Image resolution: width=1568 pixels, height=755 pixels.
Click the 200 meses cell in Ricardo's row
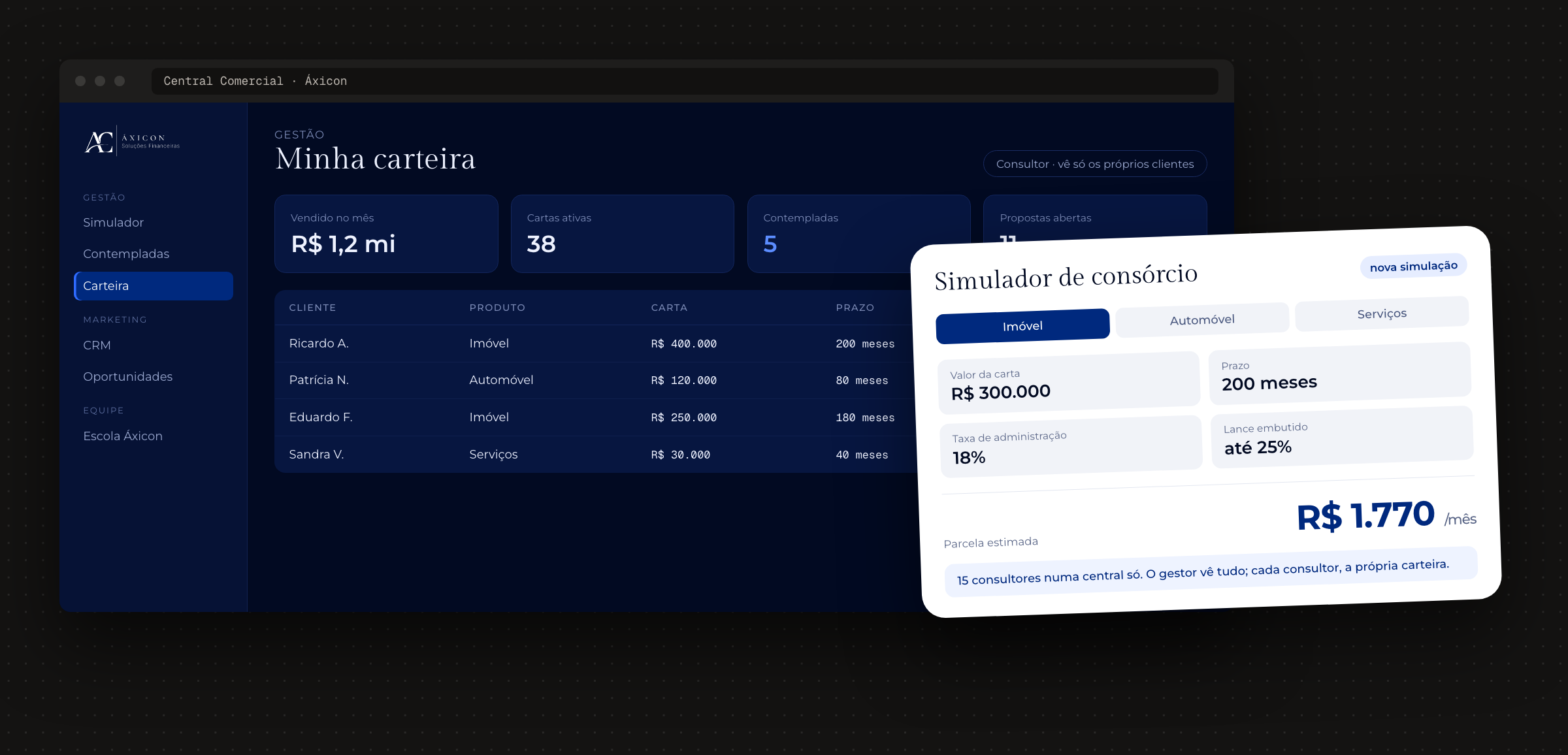tap(865, 344)
